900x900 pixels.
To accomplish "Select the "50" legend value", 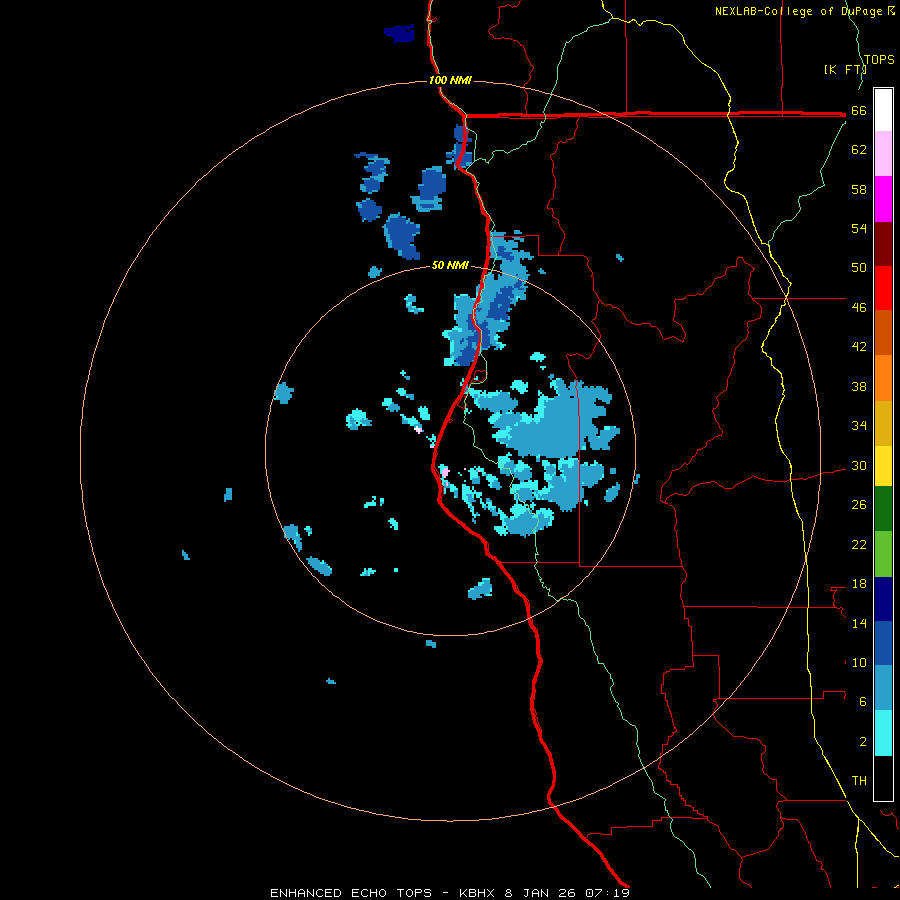I will pyautogui.click(x=859, y=268).
